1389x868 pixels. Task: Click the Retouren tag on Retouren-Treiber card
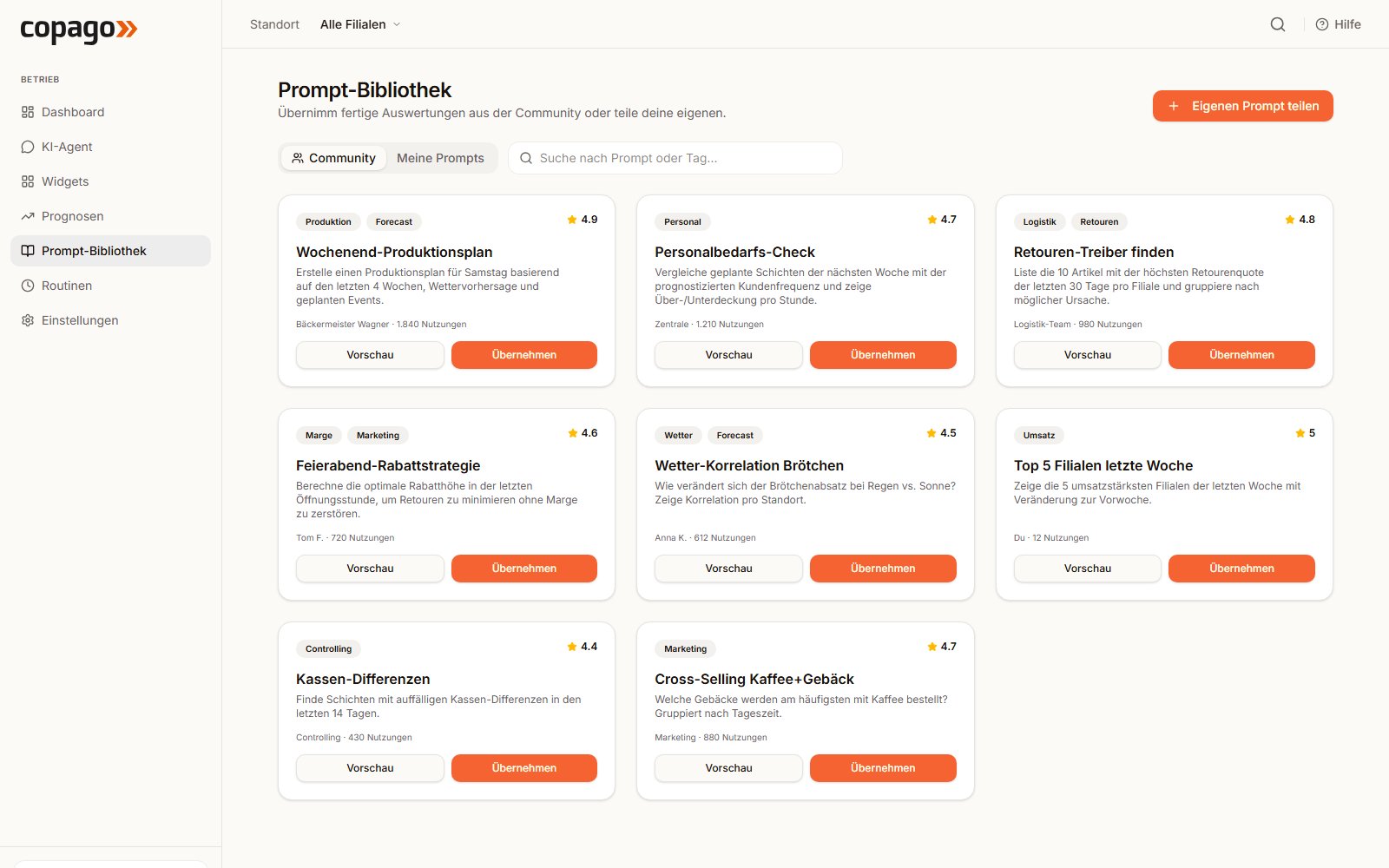pos(1099,221)
